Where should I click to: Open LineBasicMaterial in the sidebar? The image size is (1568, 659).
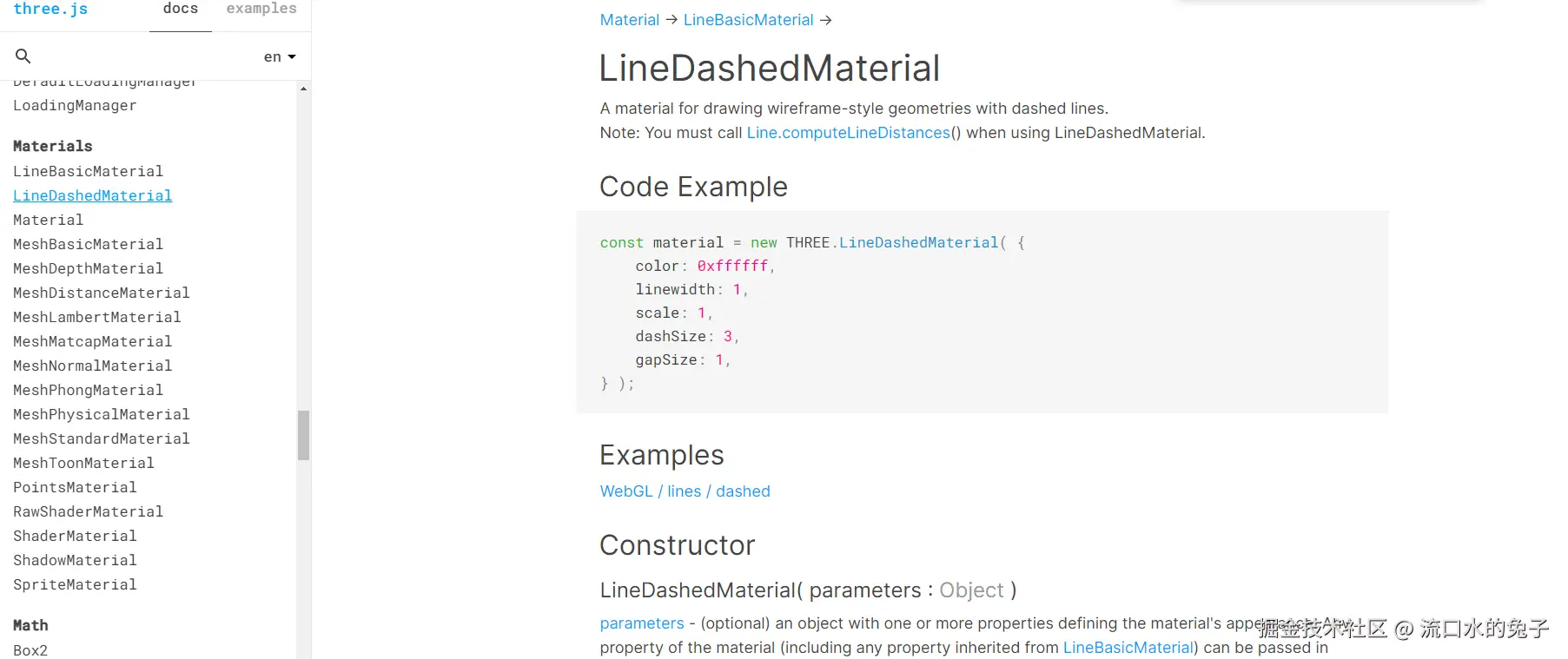(x=88, y=171)
